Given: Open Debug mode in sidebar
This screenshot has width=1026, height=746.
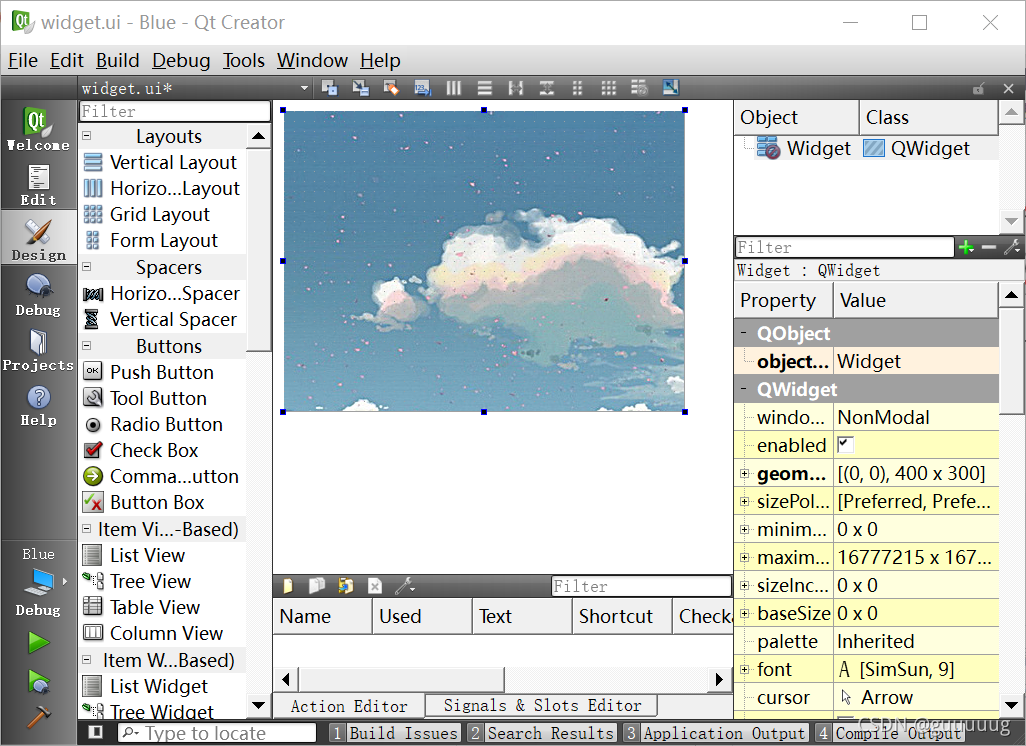Looking at the screenshot, I should pos(38,294).
